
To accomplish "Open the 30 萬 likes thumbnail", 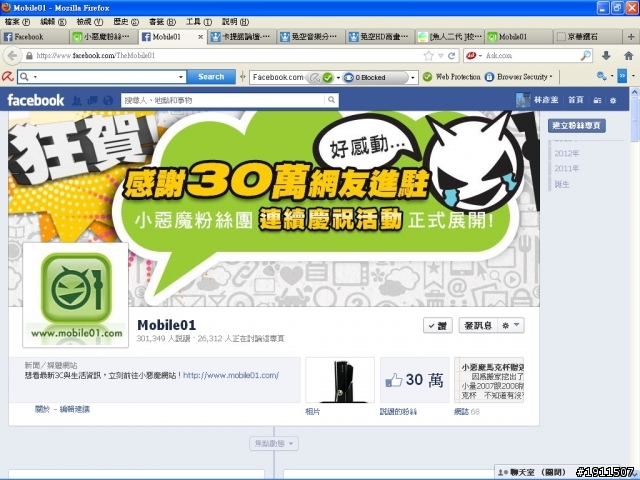I will pyautogui.click(x=415, y=380).
